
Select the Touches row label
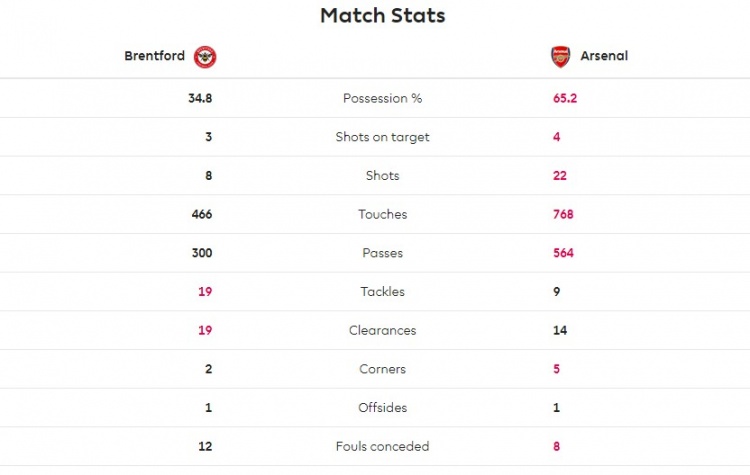(x=383, y=214)
